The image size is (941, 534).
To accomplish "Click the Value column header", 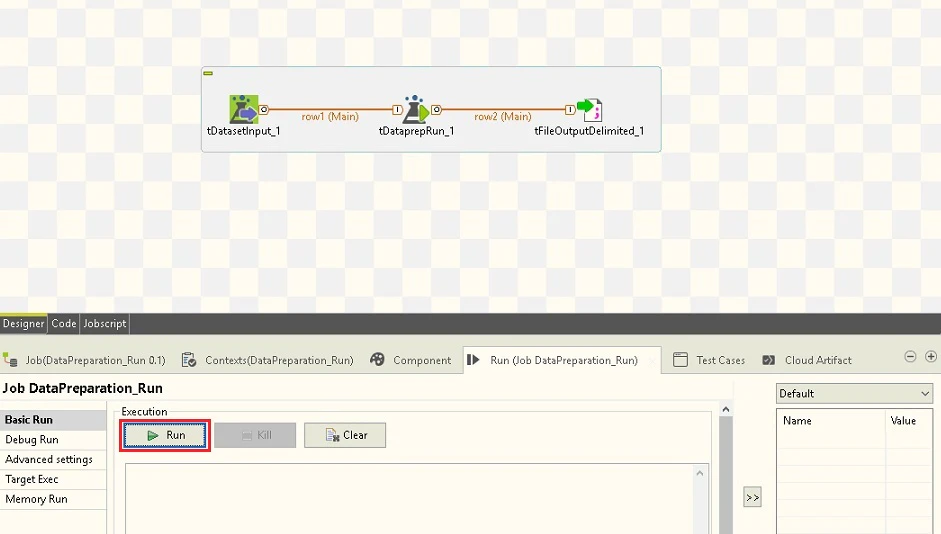I will tap(909, 421).
